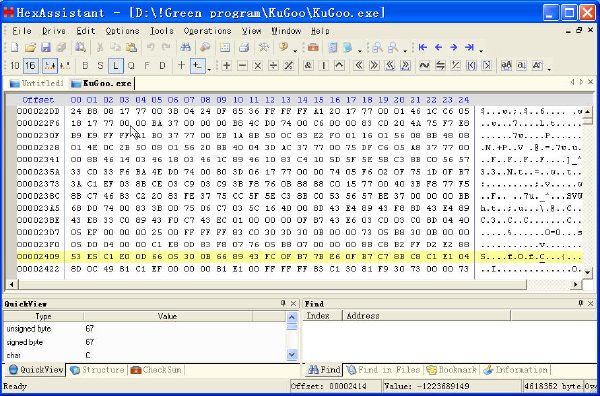The width and height of the screenshot is (600, 396).
Task: Click the down arrow of hex view vertical scrollbar
Action: [587, 272]
